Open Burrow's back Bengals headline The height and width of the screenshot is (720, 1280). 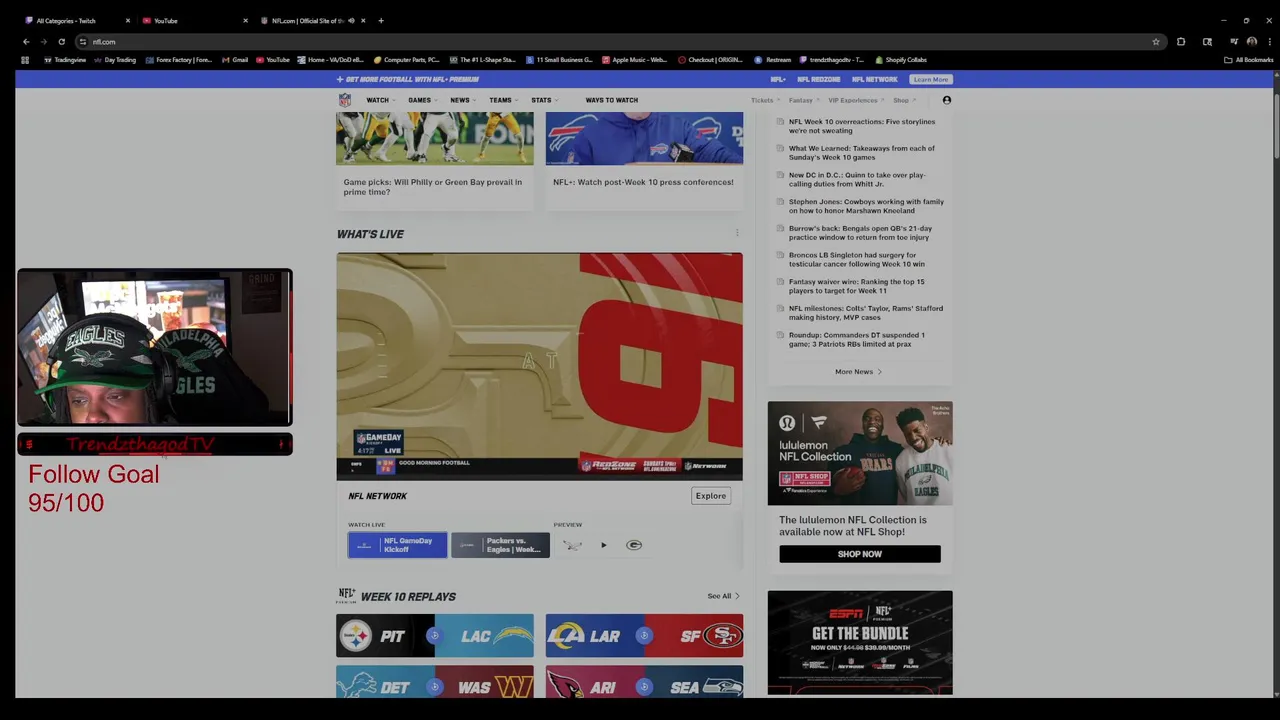860,233
